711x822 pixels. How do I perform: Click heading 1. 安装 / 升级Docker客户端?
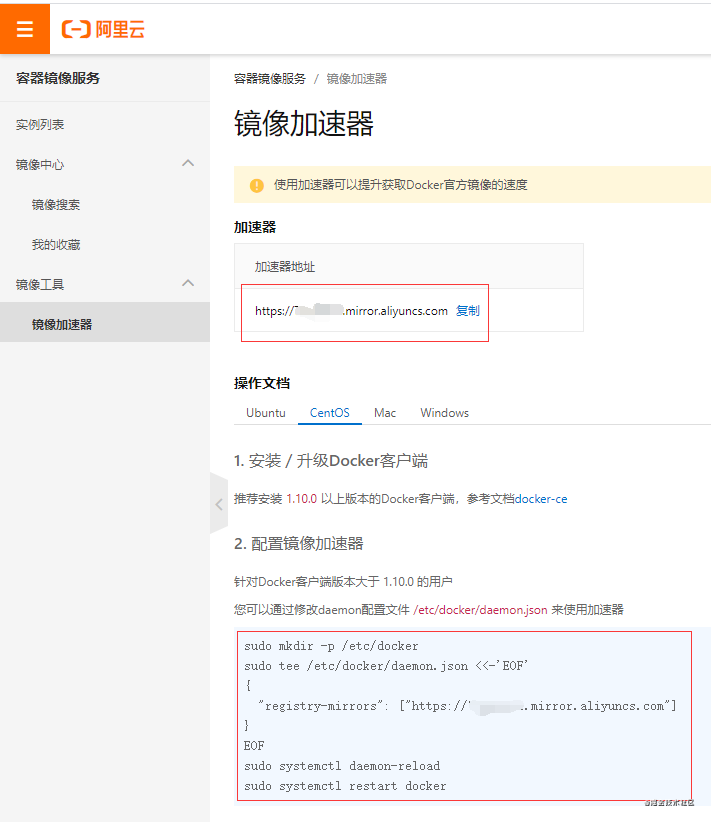click(x=331, y=461)
